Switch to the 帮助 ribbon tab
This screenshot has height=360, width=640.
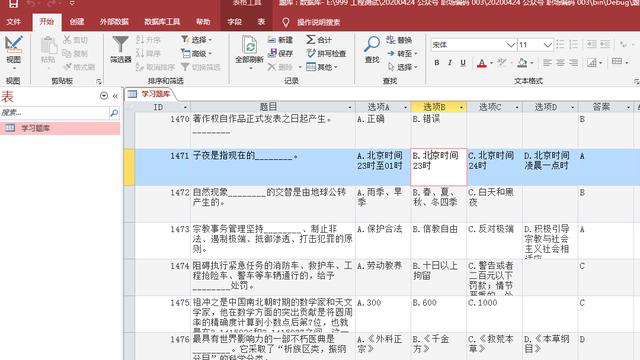point(203,22)
